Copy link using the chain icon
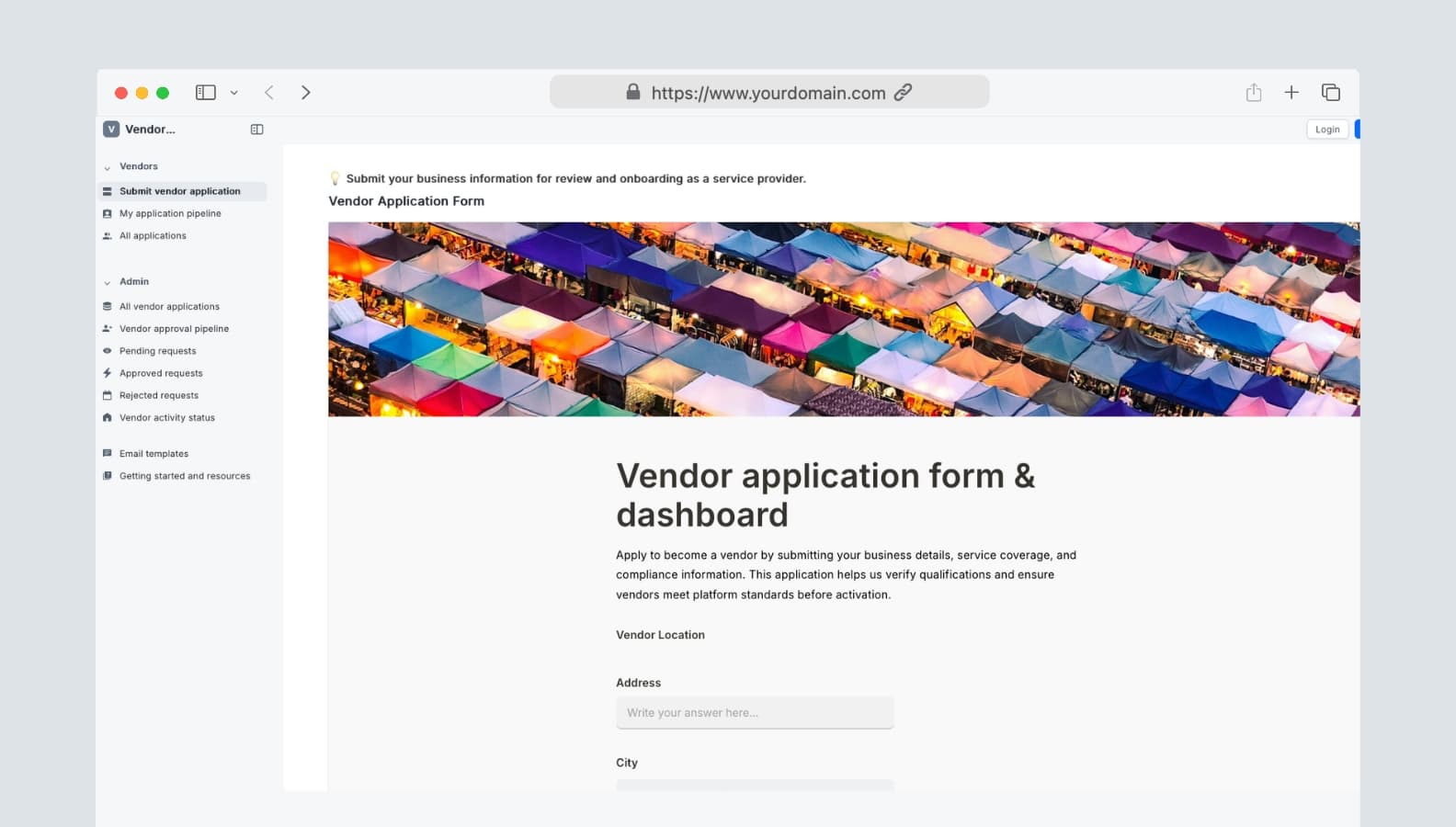Viewport: 1456px width, 827px height. (904, 92)
